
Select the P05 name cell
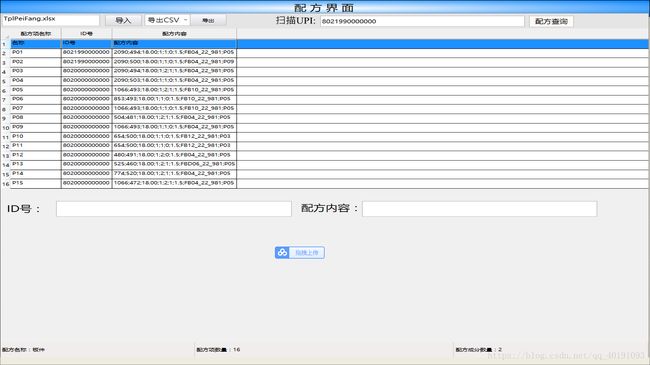point(36,90)
